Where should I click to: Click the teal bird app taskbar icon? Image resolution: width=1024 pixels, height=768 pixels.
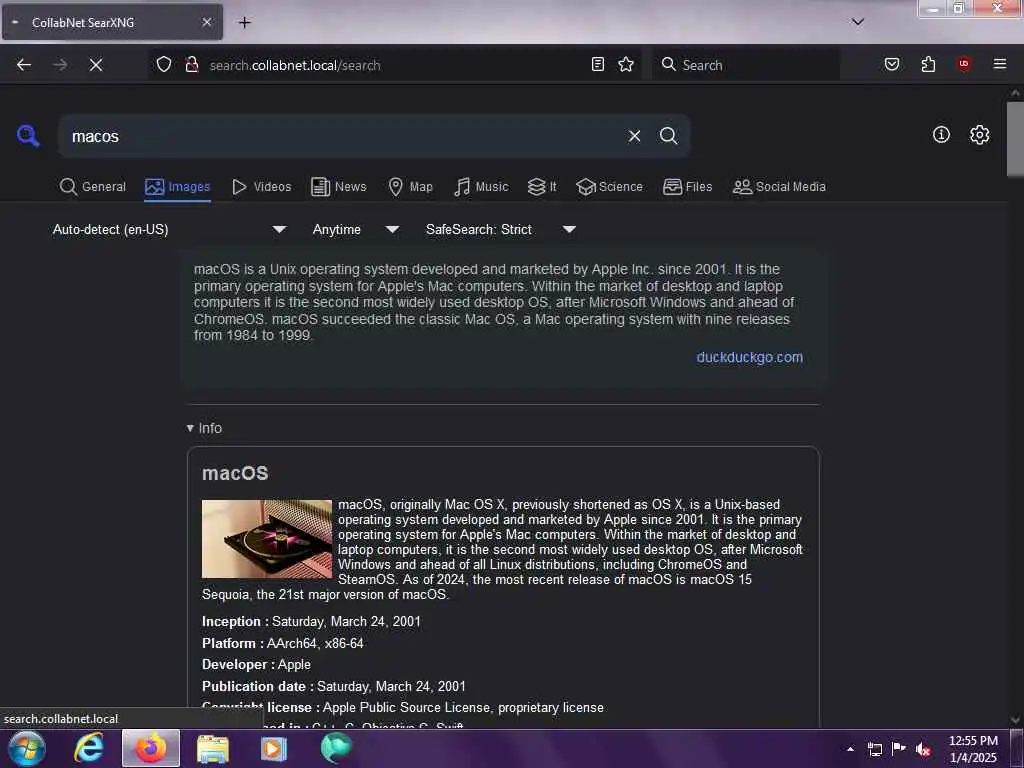(336, 748)
